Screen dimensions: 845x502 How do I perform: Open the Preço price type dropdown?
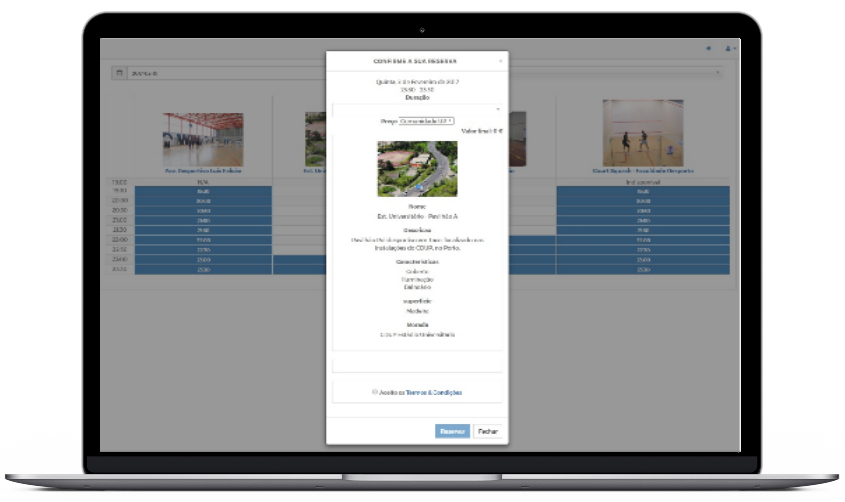pos(426,121)
